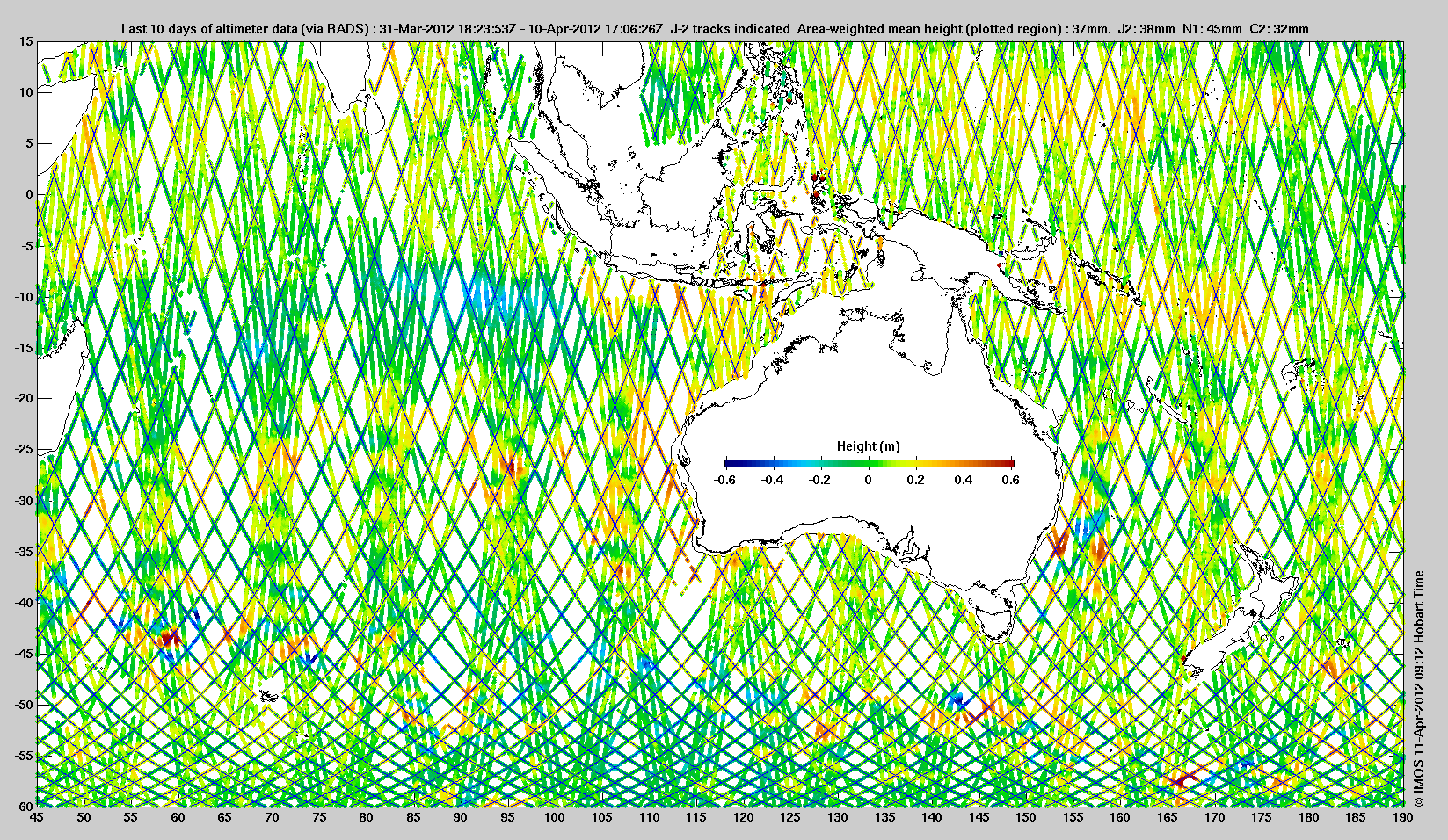
Task: Click the '-0.4' colorbar tick label
Action: [773, 480]
